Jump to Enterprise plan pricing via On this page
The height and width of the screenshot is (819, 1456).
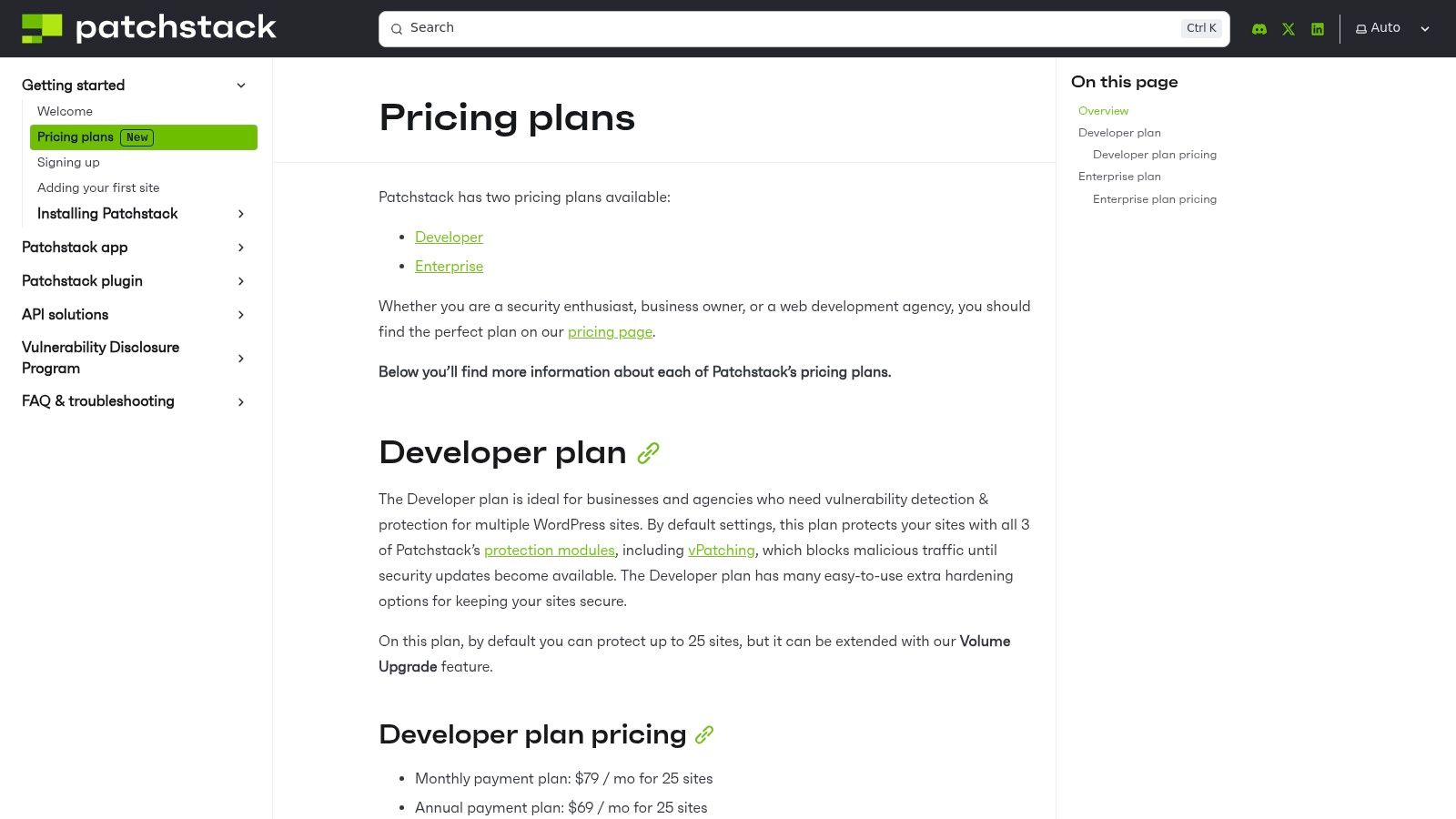(x=1154, y=199)
